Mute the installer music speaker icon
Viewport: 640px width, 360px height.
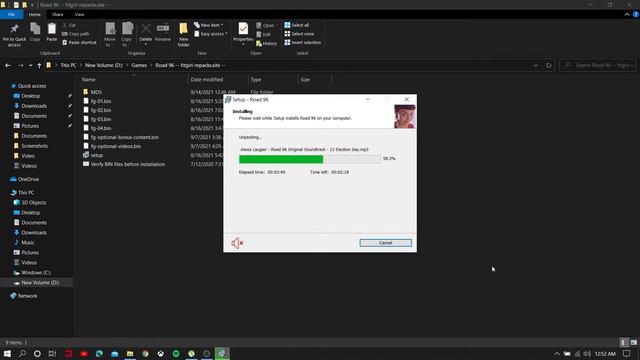point(237,243)
